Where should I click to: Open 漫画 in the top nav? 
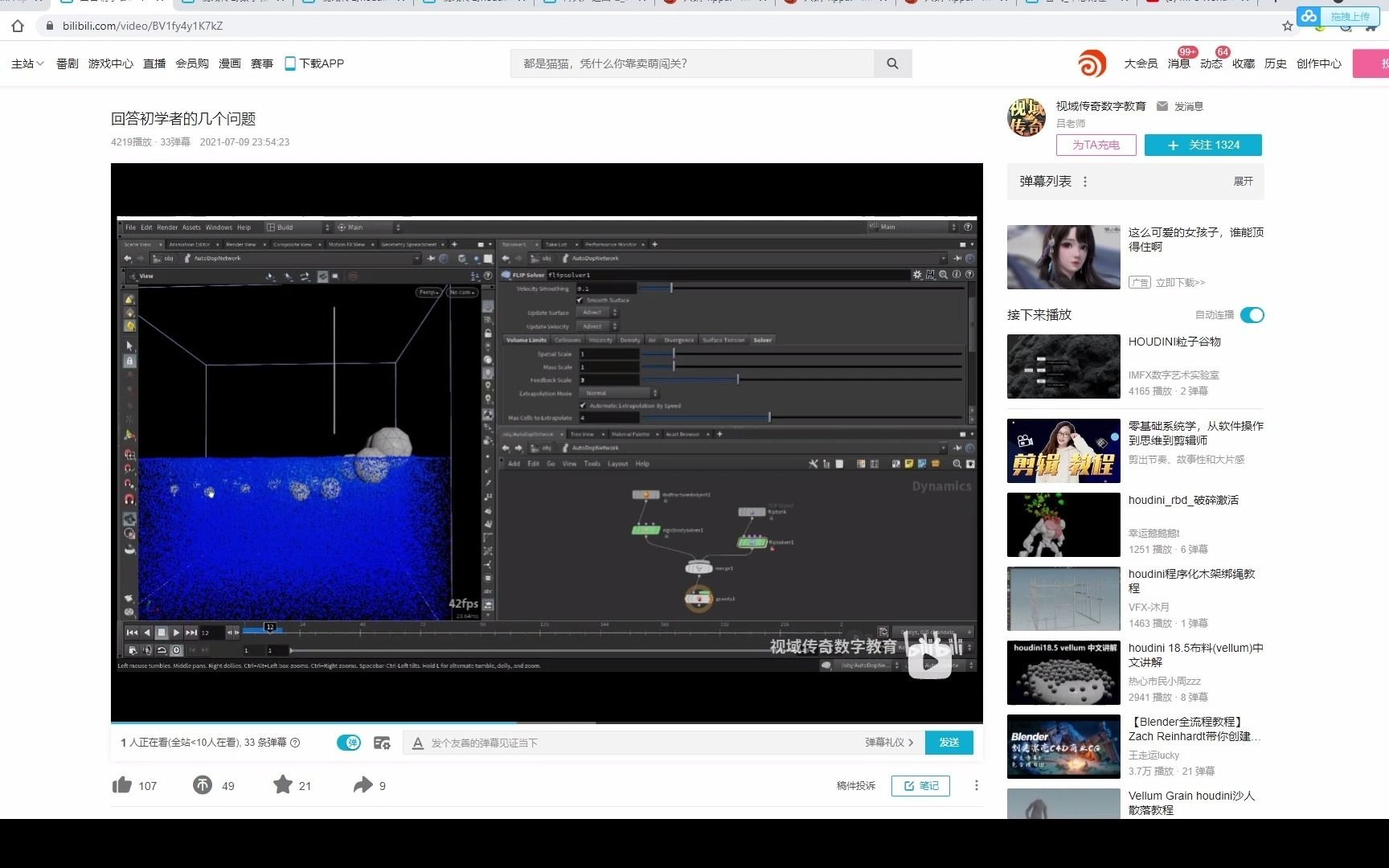point(230,63)
